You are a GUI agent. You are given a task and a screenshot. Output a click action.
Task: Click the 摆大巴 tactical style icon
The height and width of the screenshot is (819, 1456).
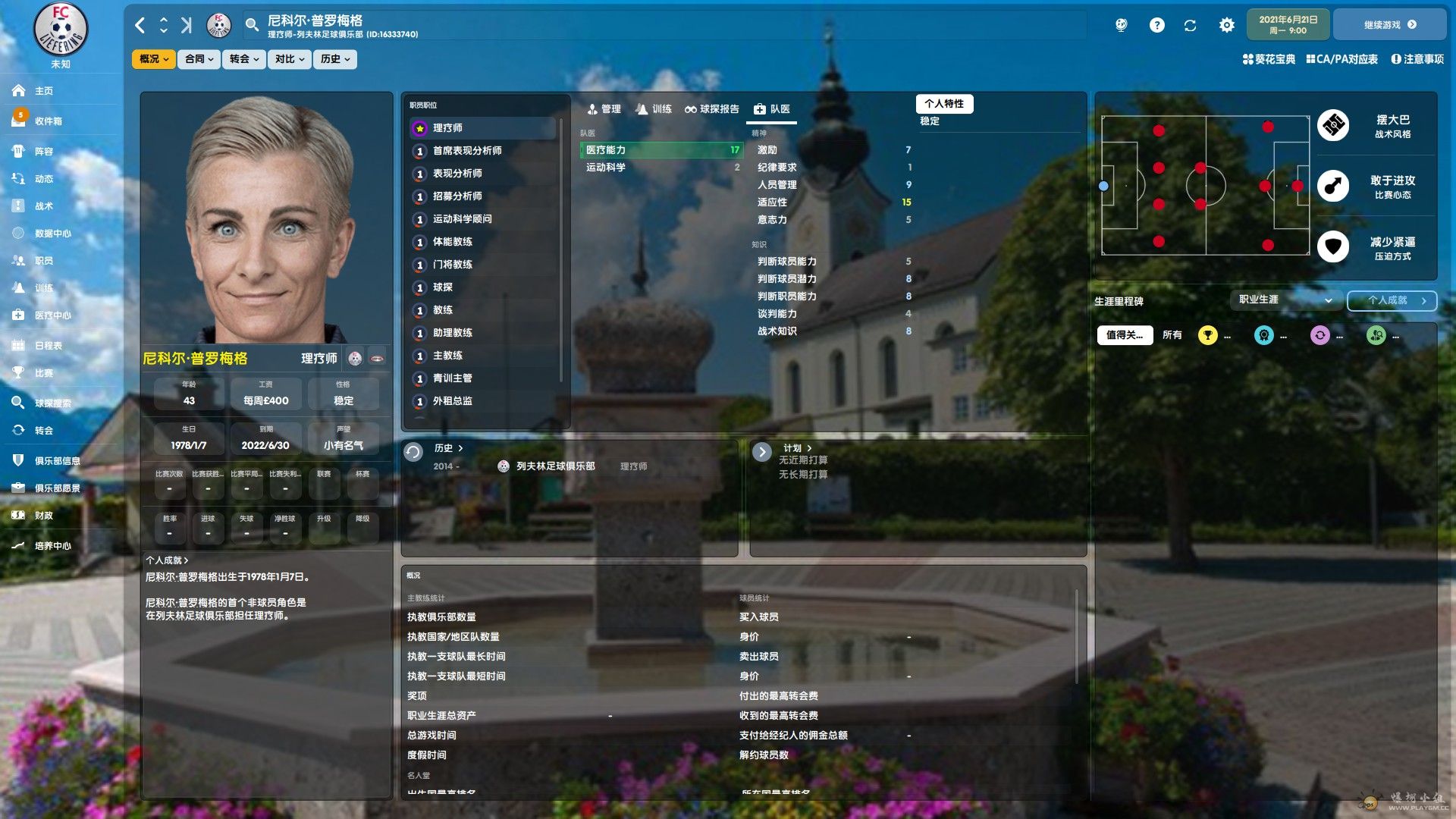1333,125
